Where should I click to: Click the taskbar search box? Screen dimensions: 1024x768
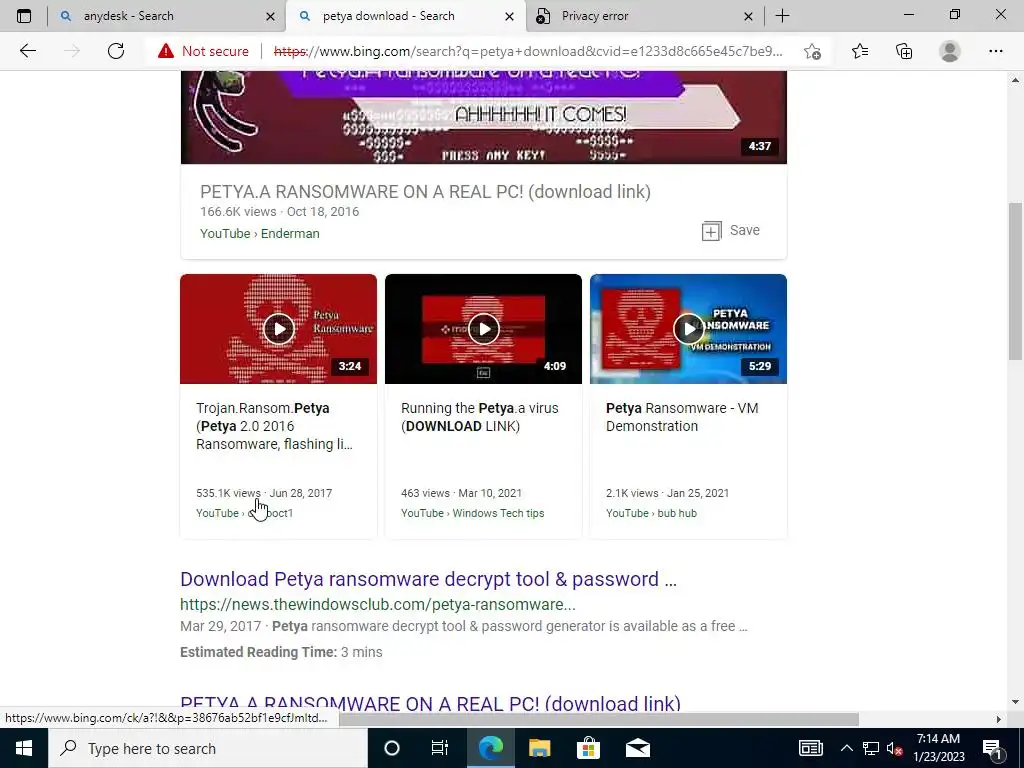point(208,748)
